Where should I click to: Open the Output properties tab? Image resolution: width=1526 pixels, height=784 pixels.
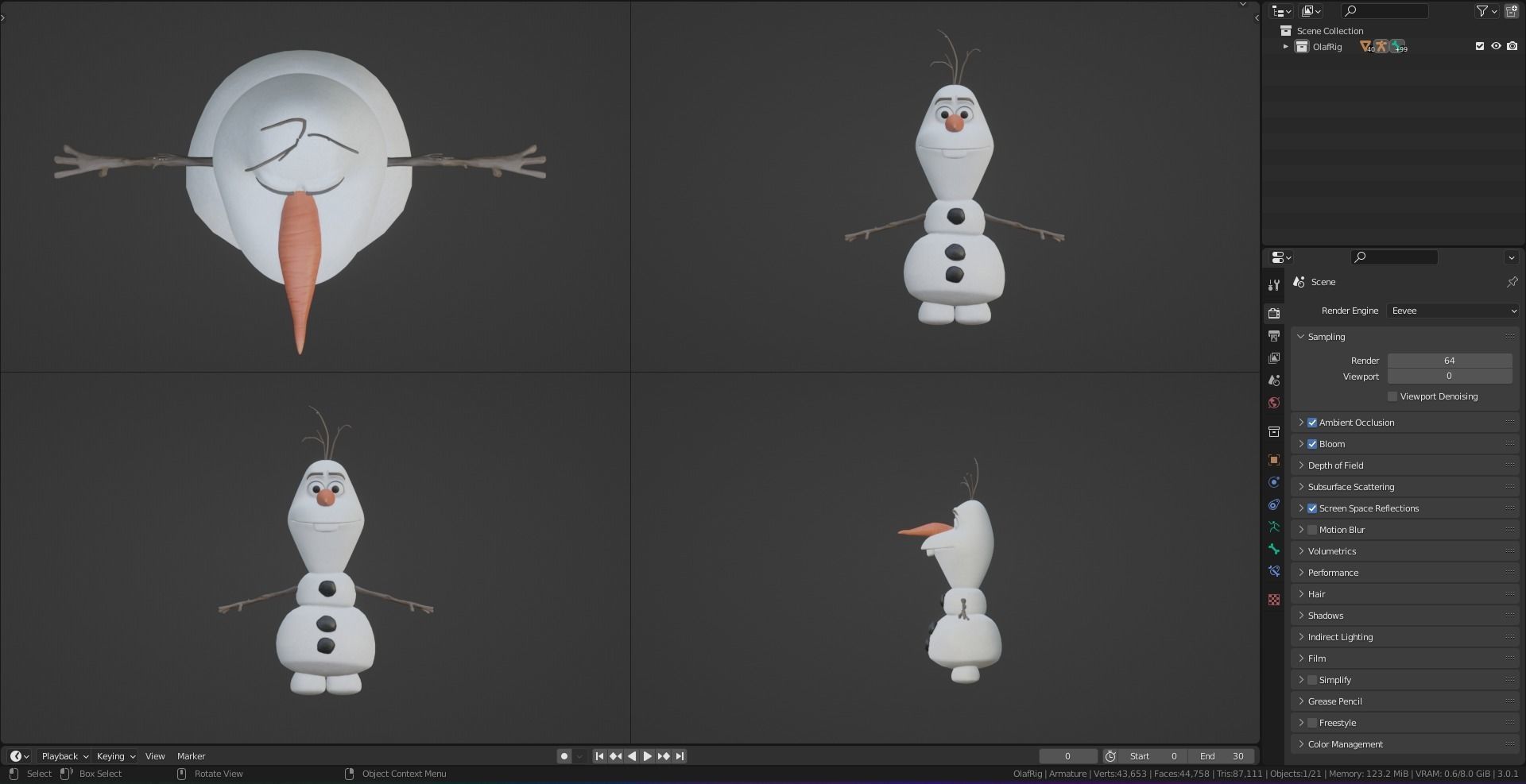(1274, 335)
